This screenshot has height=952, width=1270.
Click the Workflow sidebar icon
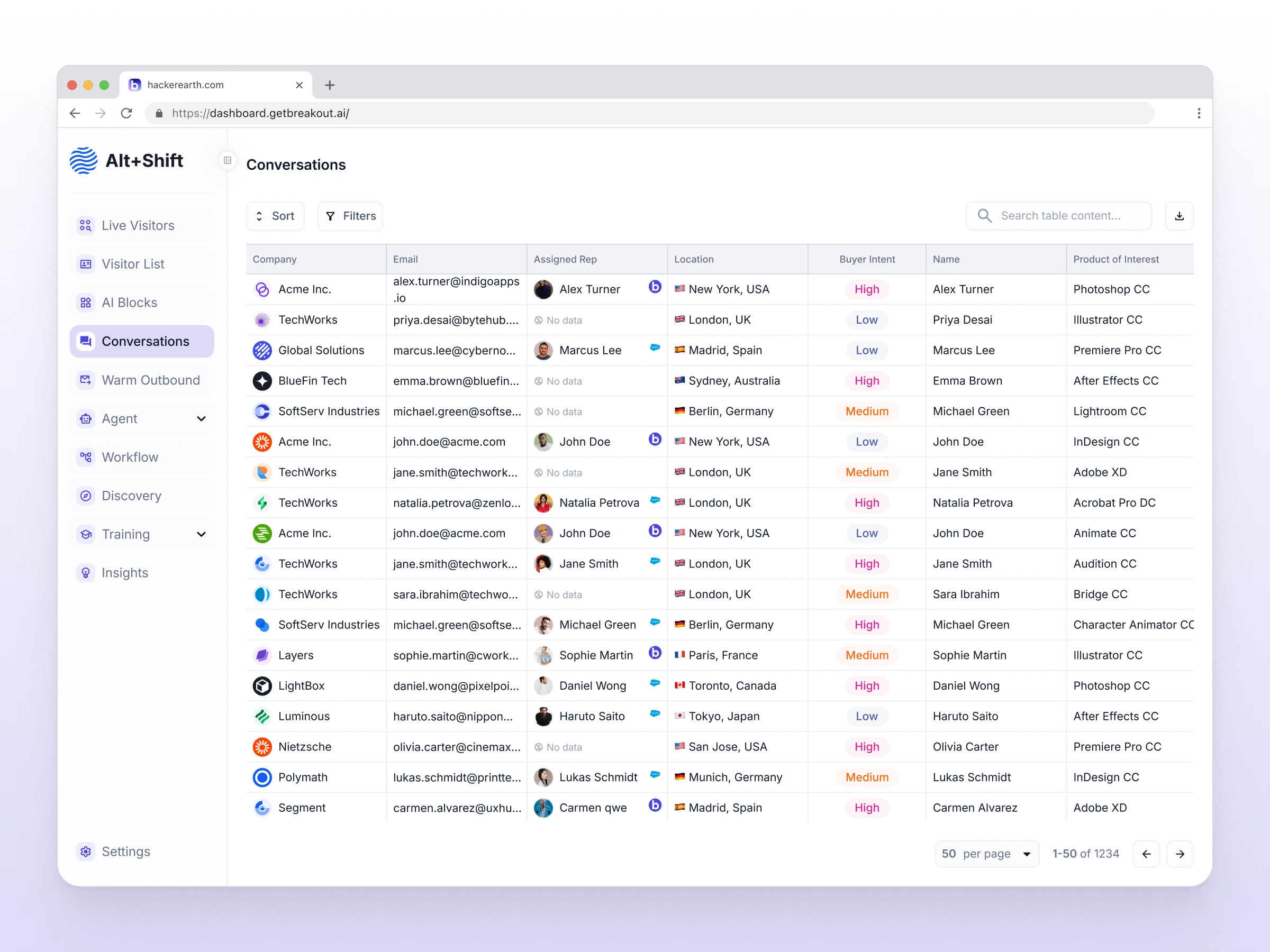86,457
